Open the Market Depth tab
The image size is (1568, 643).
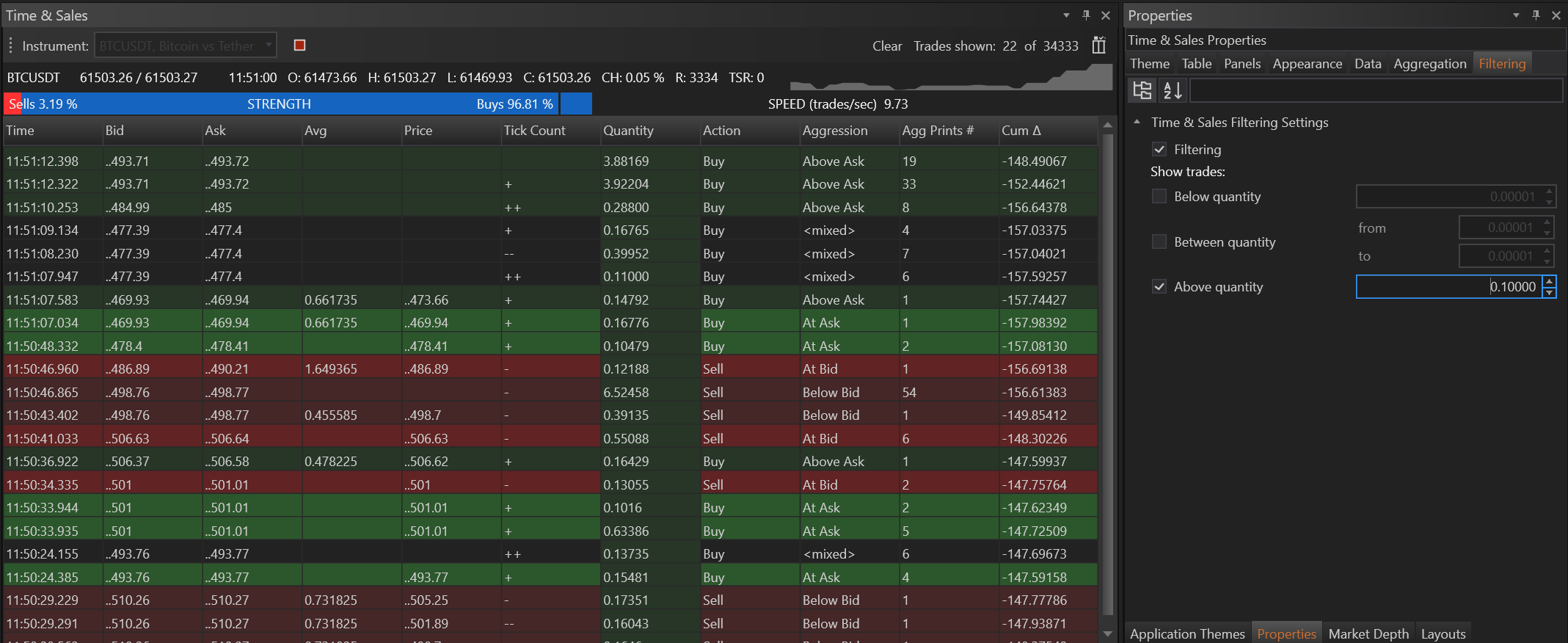click(x=1368, y=633)
